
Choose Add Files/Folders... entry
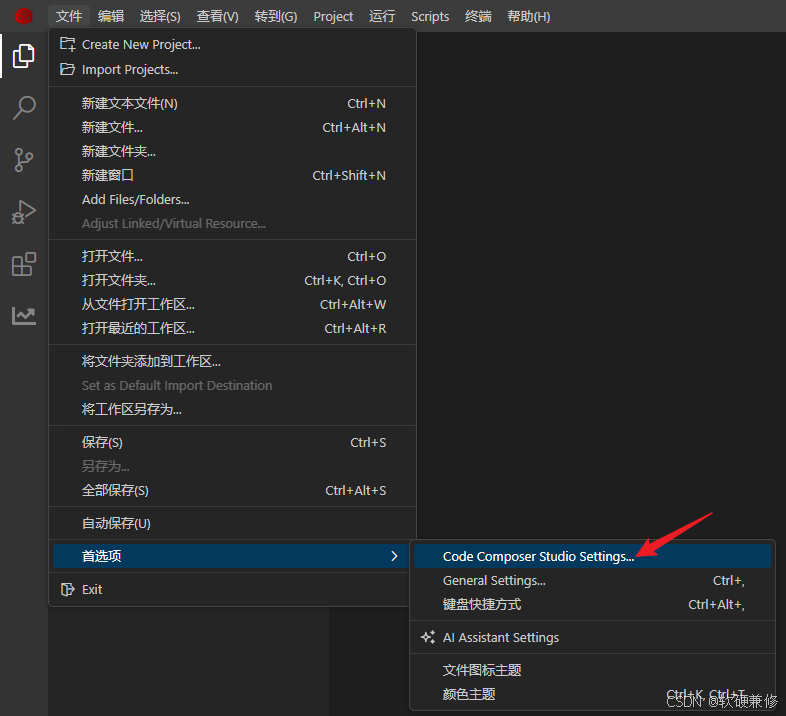[x=233, y=200]
